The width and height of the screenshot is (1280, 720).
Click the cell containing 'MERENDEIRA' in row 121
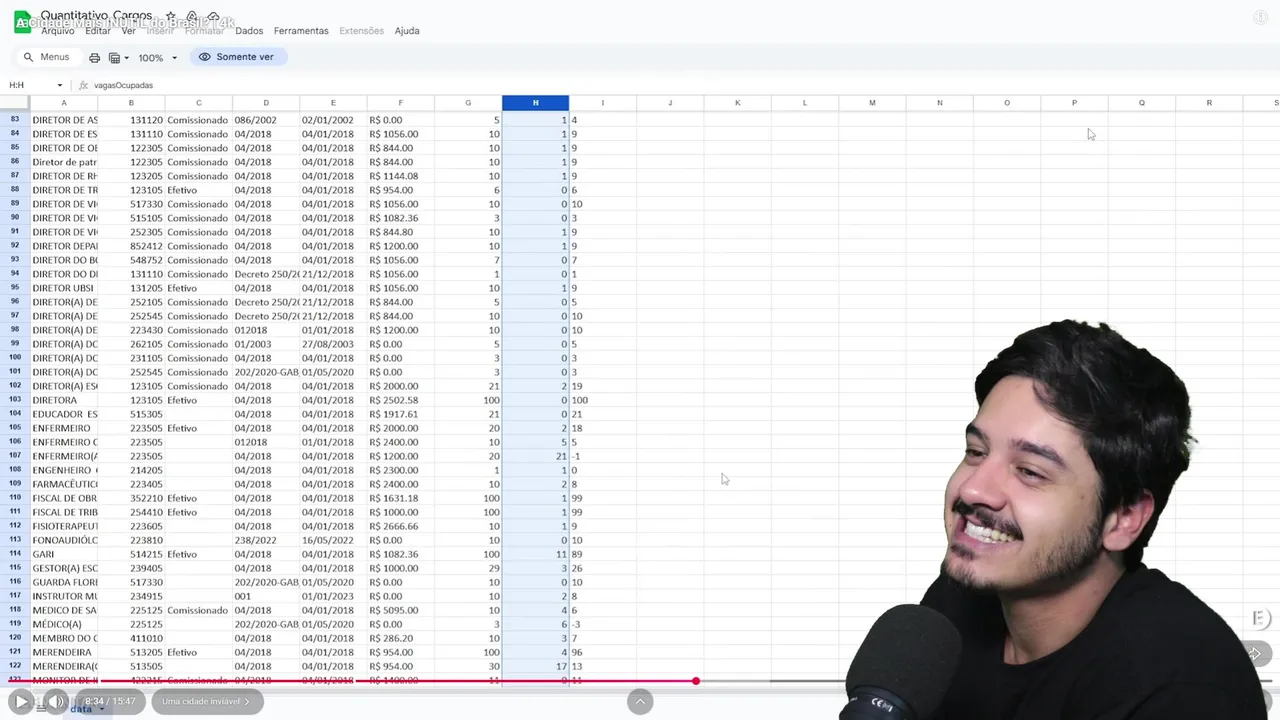coord(64,652)
